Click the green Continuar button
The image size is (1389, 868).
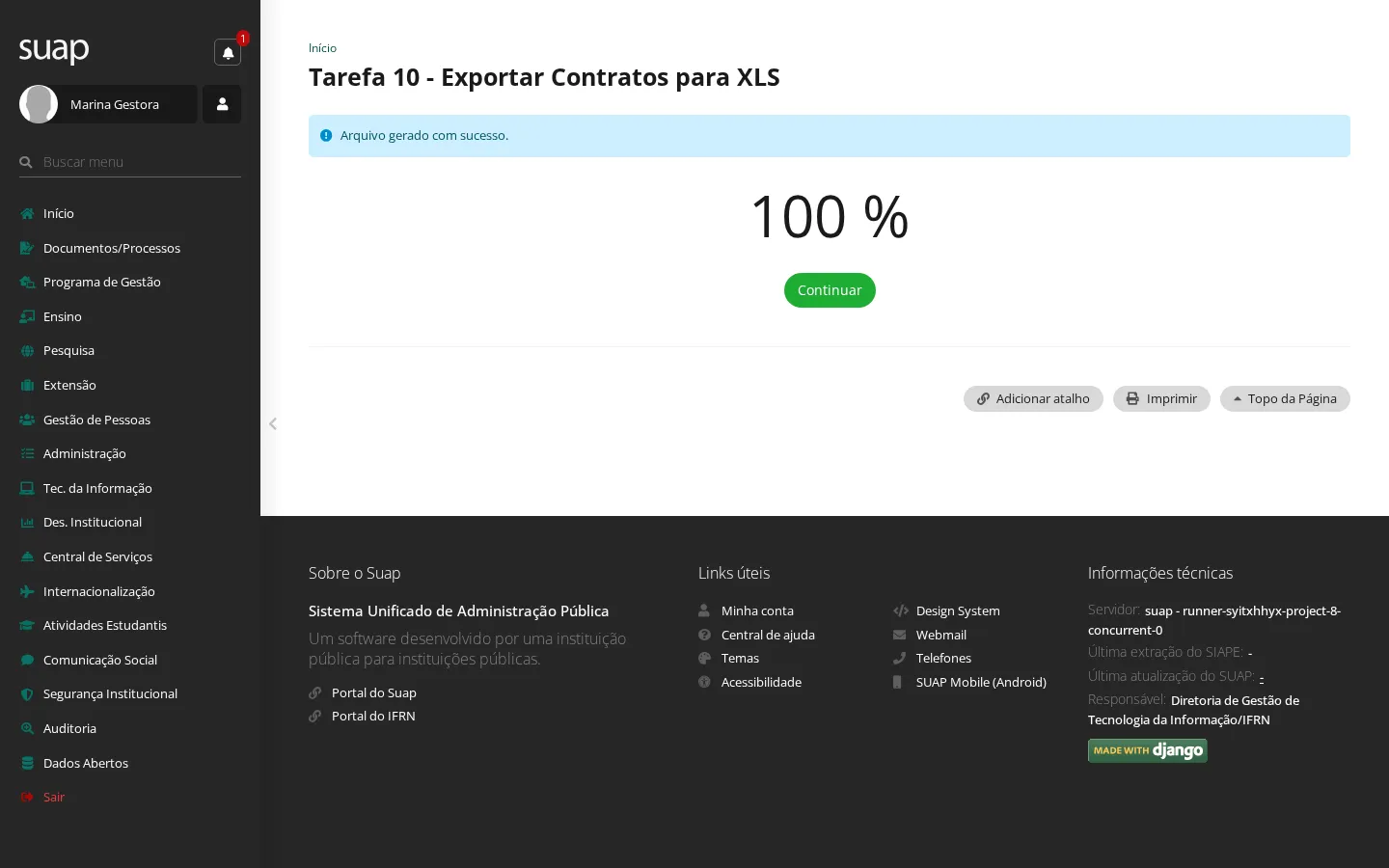[x=830, y=290]
